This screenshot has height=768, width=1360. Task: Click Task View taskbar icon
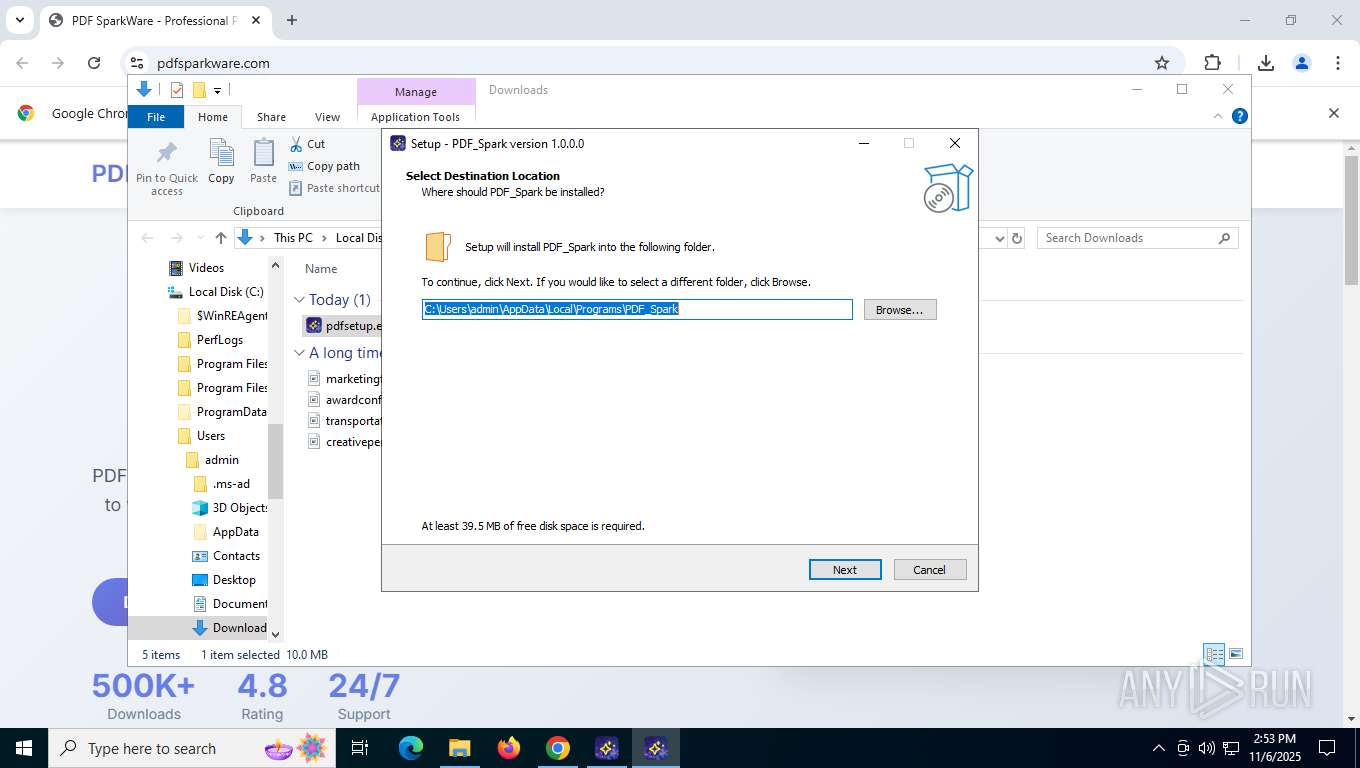coord(360,748)
